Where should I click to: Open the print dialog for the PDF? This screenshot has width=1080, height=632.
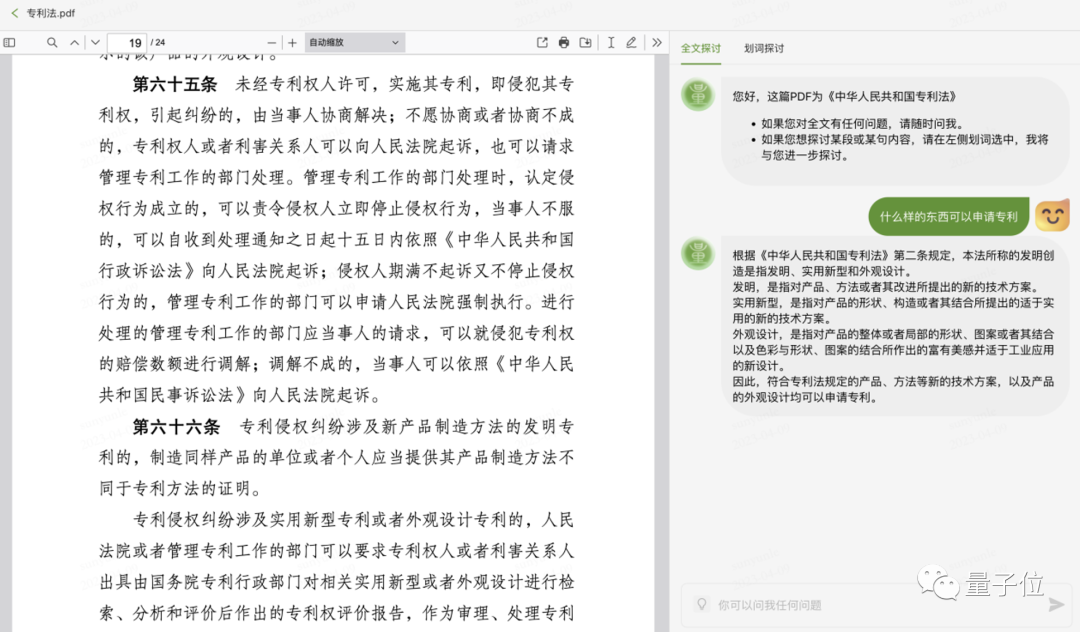(x=562, y=43)
